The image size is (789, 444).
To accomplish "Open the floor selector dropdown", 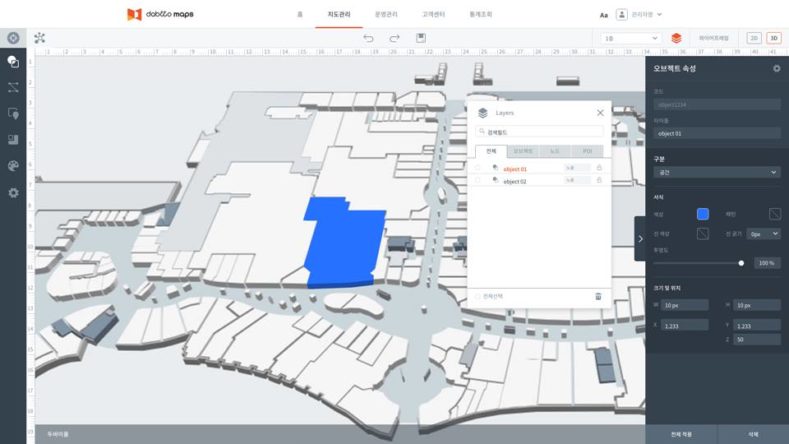I will (x=630, y=38).
